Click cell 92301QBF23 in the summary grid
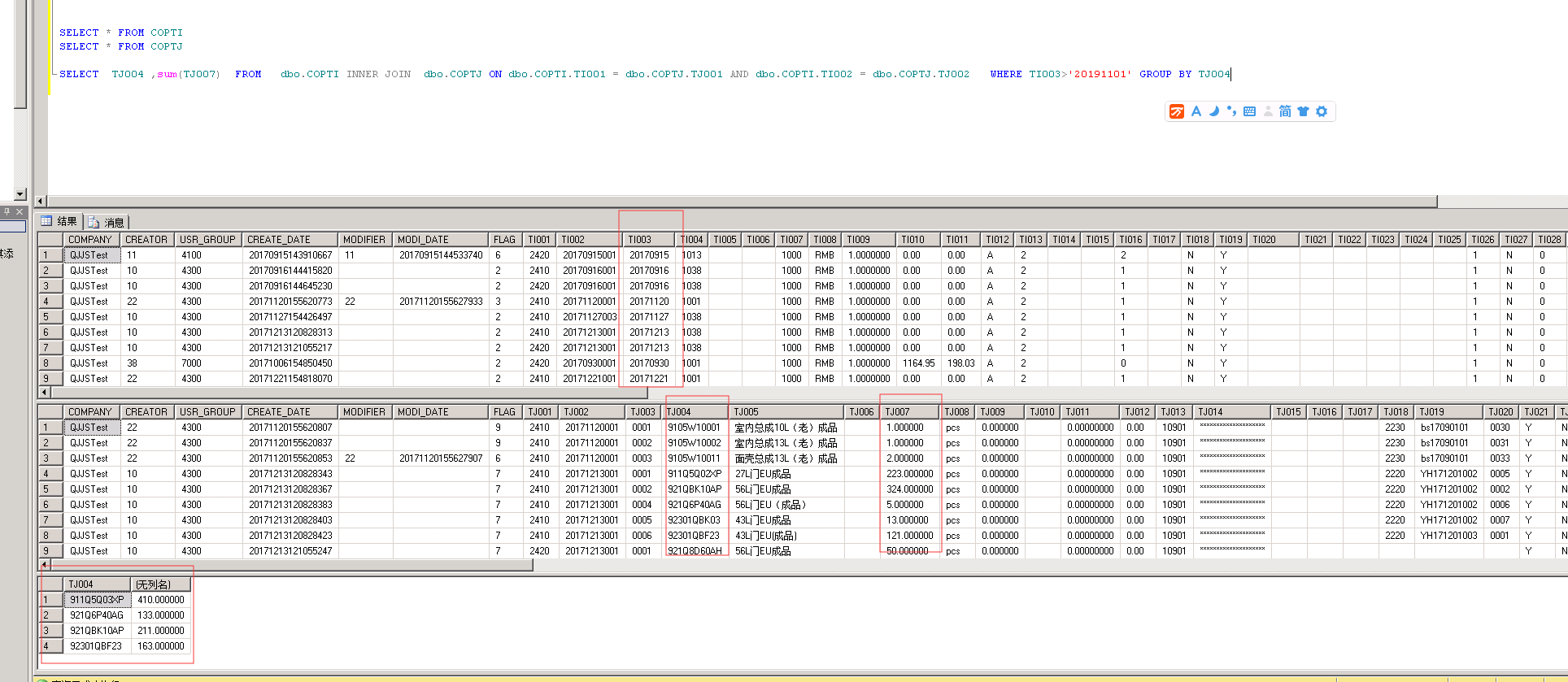This screenshot has height=682, width=1568. [x=97, y=645]
